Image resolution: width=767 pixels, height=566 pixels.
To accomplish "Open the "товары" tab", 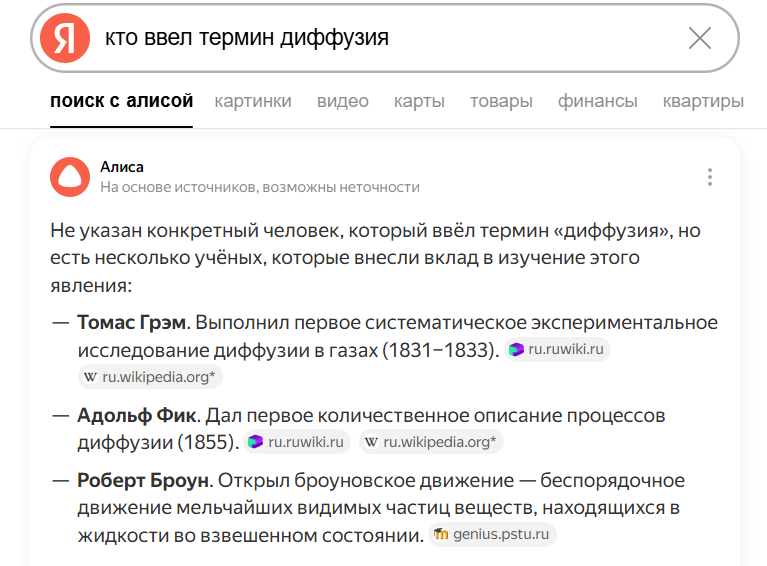I will tap(501, 101).
